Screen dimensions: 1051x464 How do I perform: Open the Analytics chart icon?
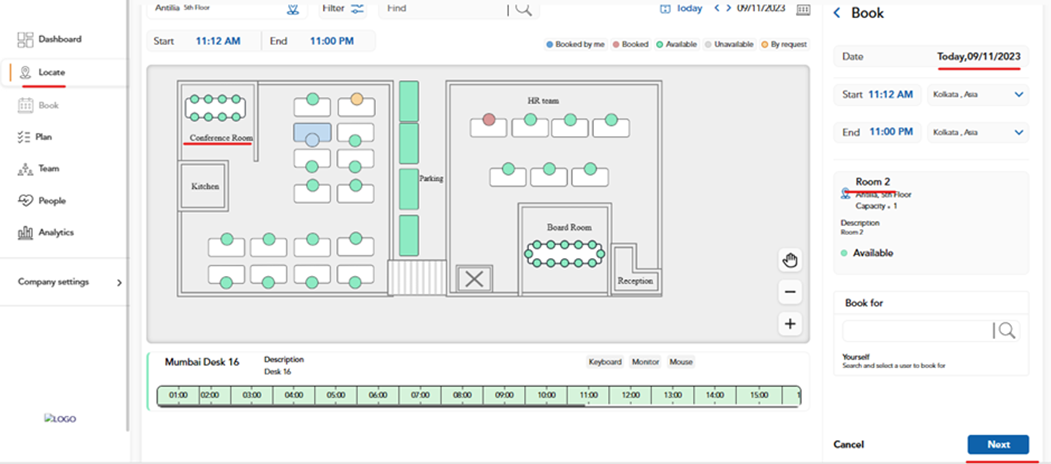click(x=25, y=233)
